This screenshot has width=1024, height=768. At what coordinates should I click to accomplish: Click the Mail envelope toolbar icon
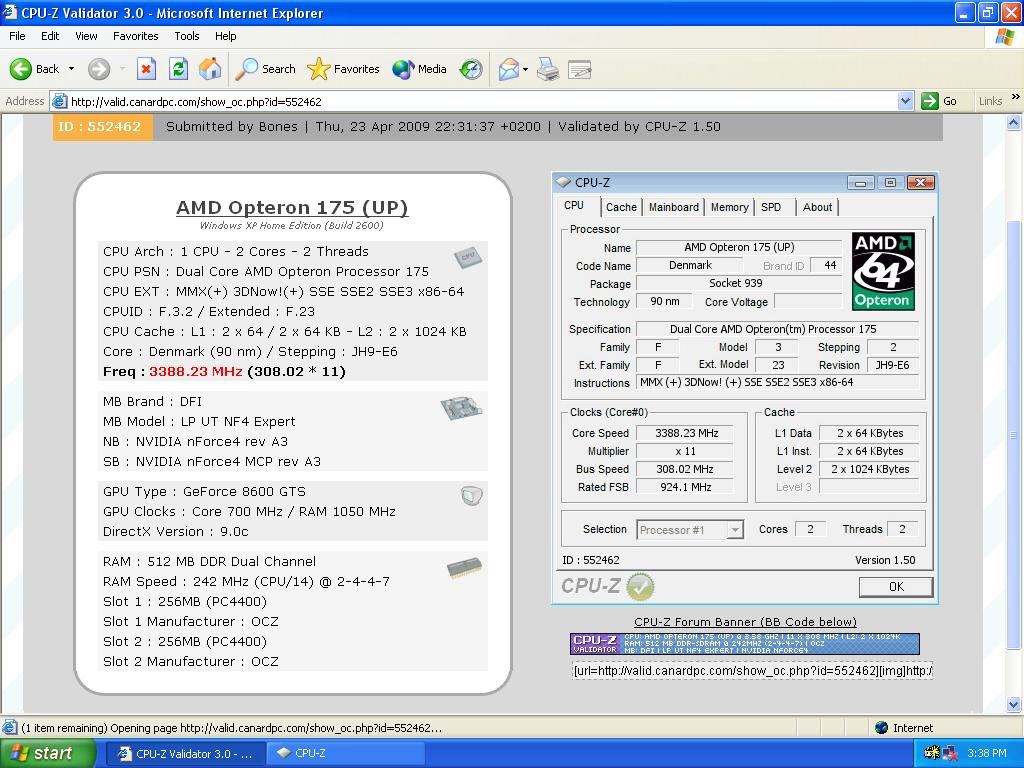(508, 69)
